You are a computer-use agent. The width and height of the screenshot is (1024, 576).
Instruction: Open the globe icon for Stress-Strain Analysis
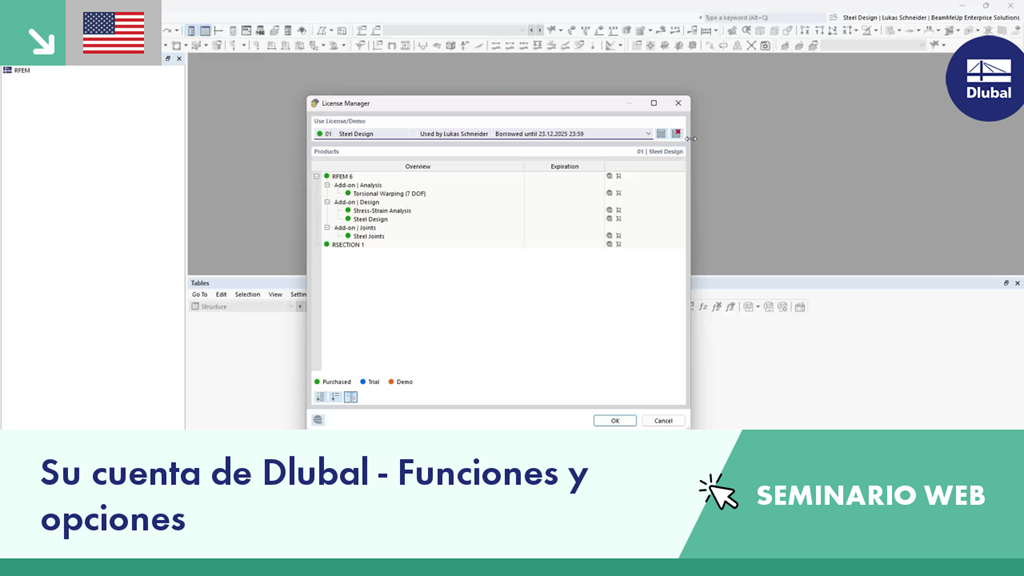609,210
